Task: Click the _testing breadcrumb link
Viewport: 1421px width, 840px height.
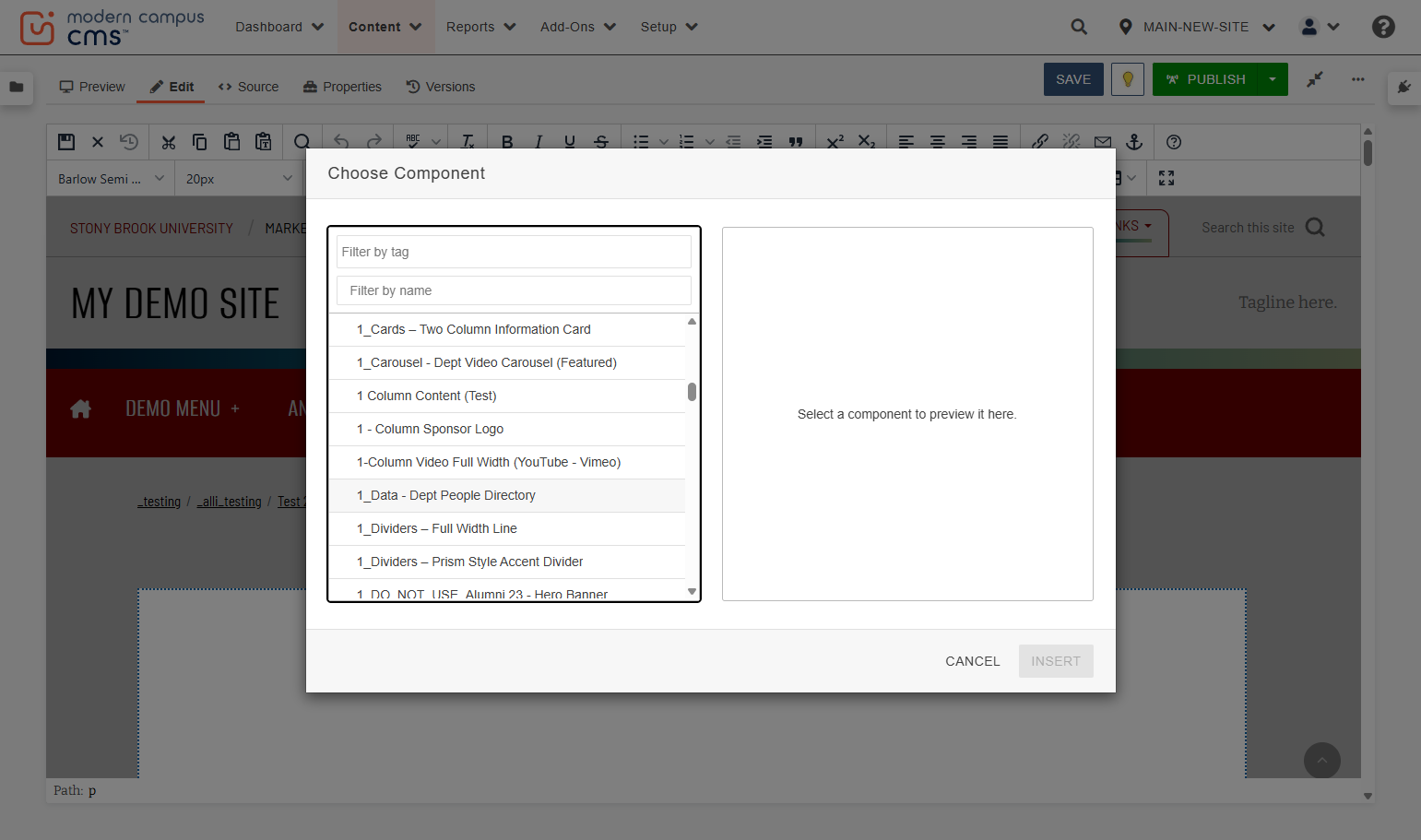Action: (160, 502)
